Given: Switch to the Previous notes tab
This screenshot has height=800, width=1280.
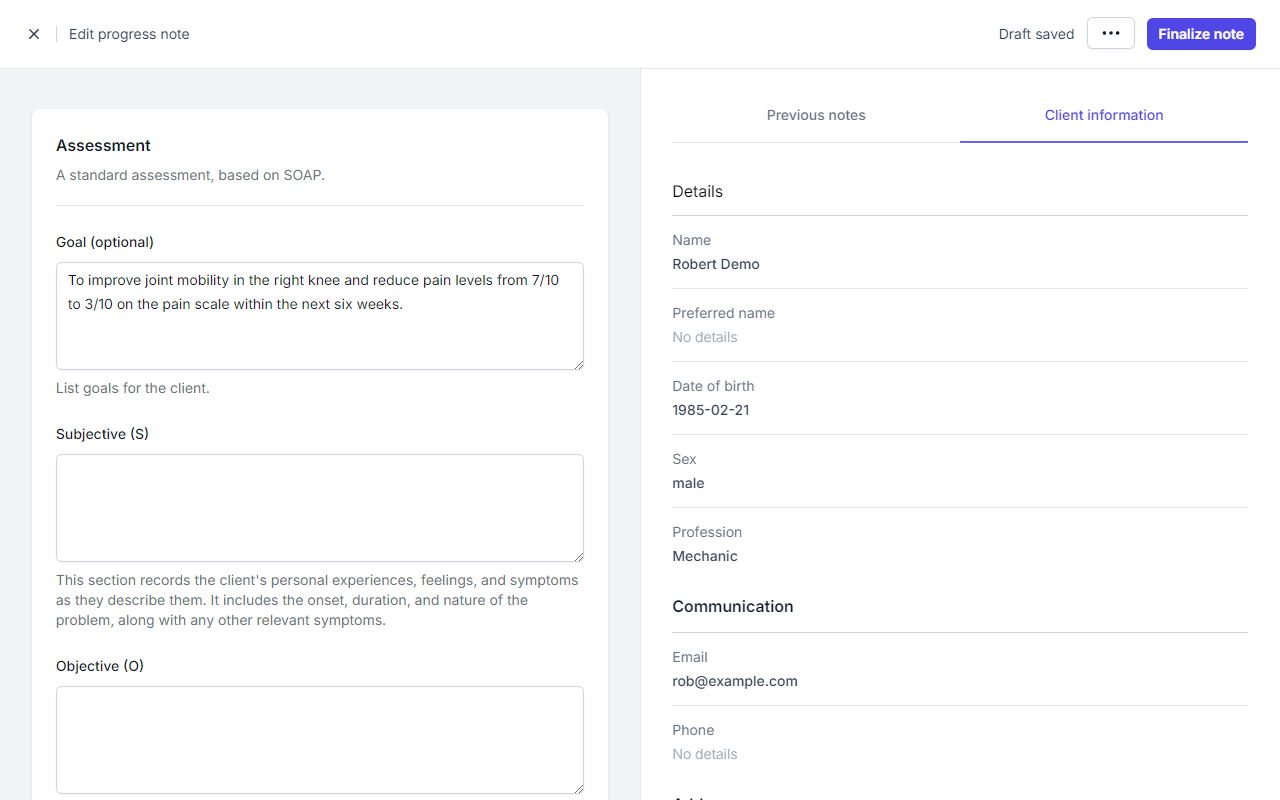Looking at the screenshot, I should pos(816,115).
